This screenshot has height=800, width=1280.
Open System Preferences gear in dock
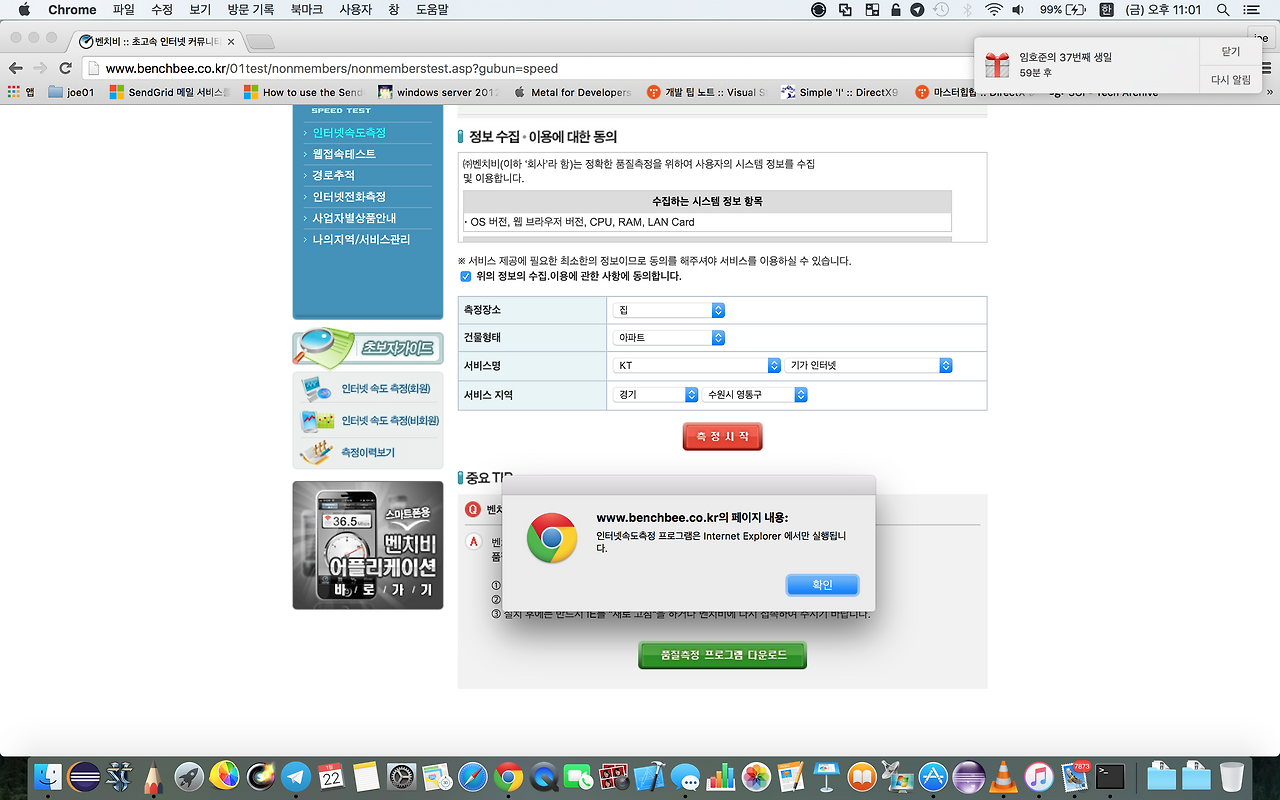pyautogui.click(x=401, y=776)
